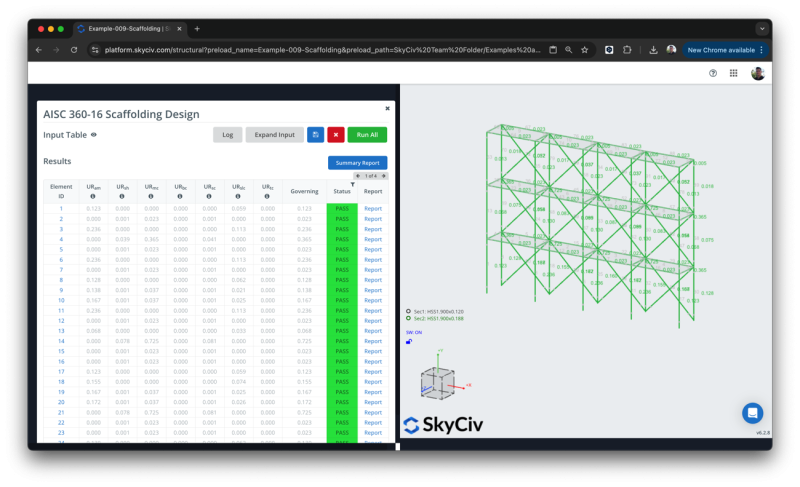Click Expand Input button
This screenshot has height=487, width=800.
click(x=274, y=135)
